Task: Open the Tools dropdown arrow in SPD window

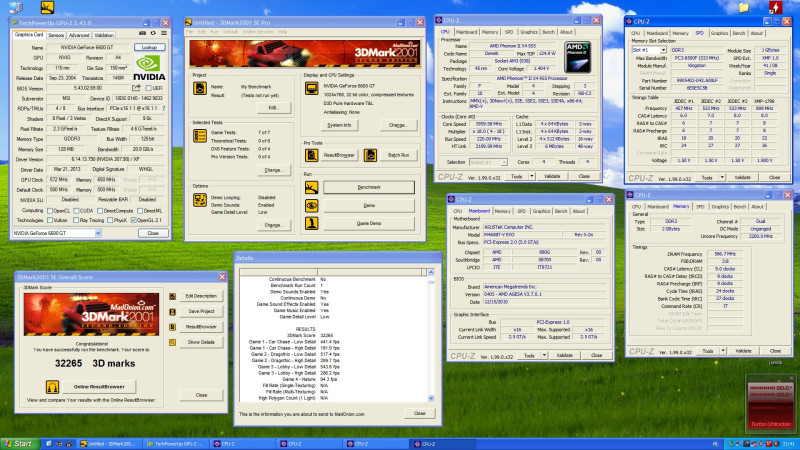Action: [722, 178]
